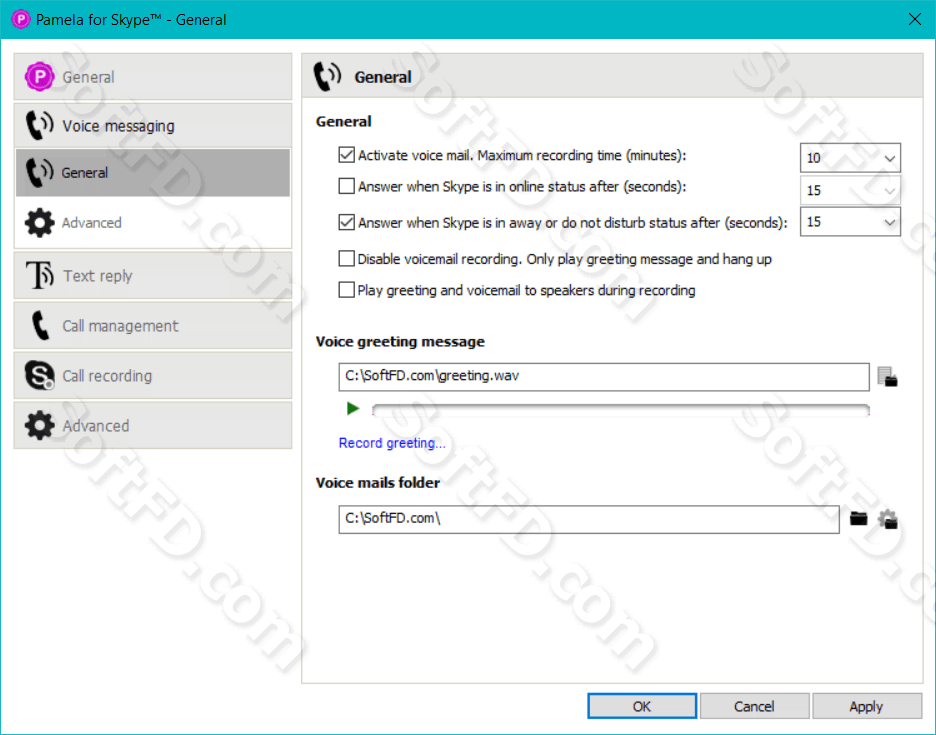The height and width of the screenshot is (735, 936).
Task: Toggle Activate voice mail checkbox
Action: click(346, 155)
